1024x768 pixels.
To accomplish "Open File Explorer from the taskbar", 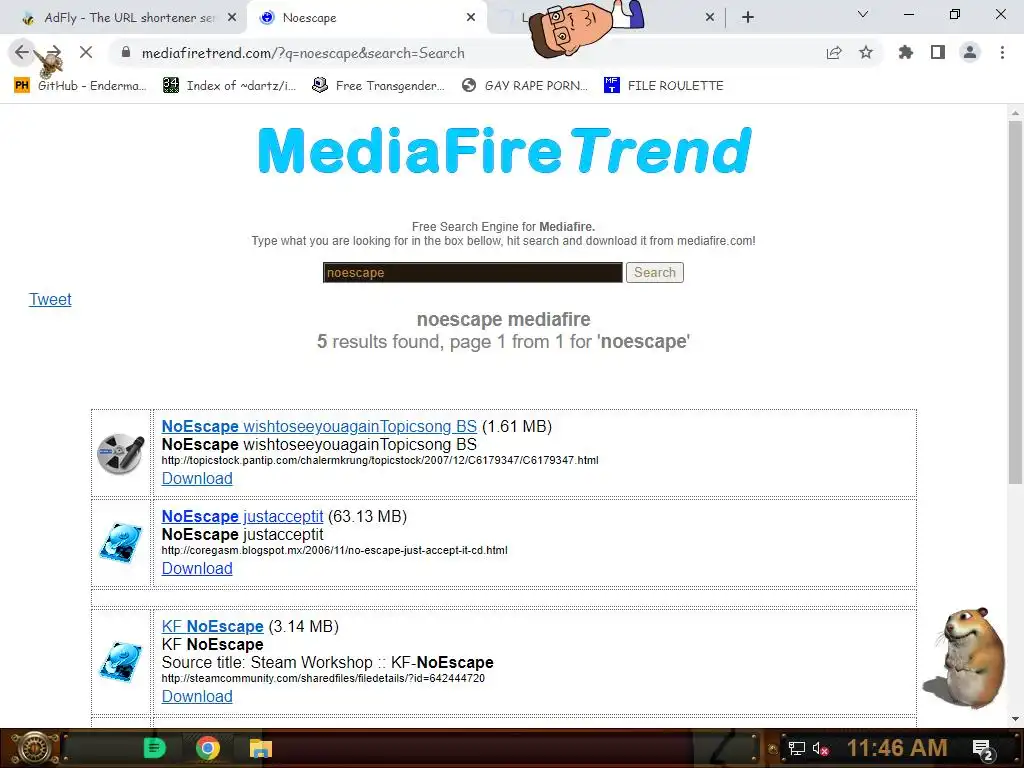I will point(261,748).
